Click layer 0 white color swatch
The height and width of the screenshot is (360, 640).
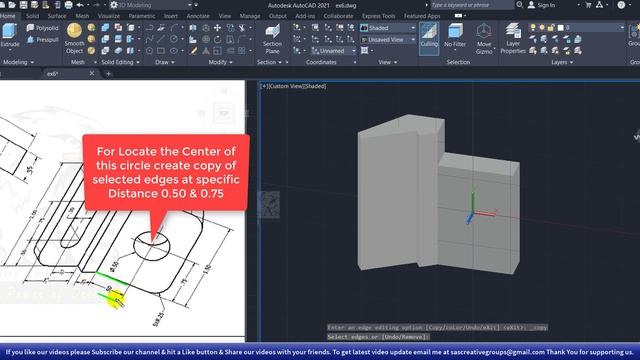[x=560, y=27]
